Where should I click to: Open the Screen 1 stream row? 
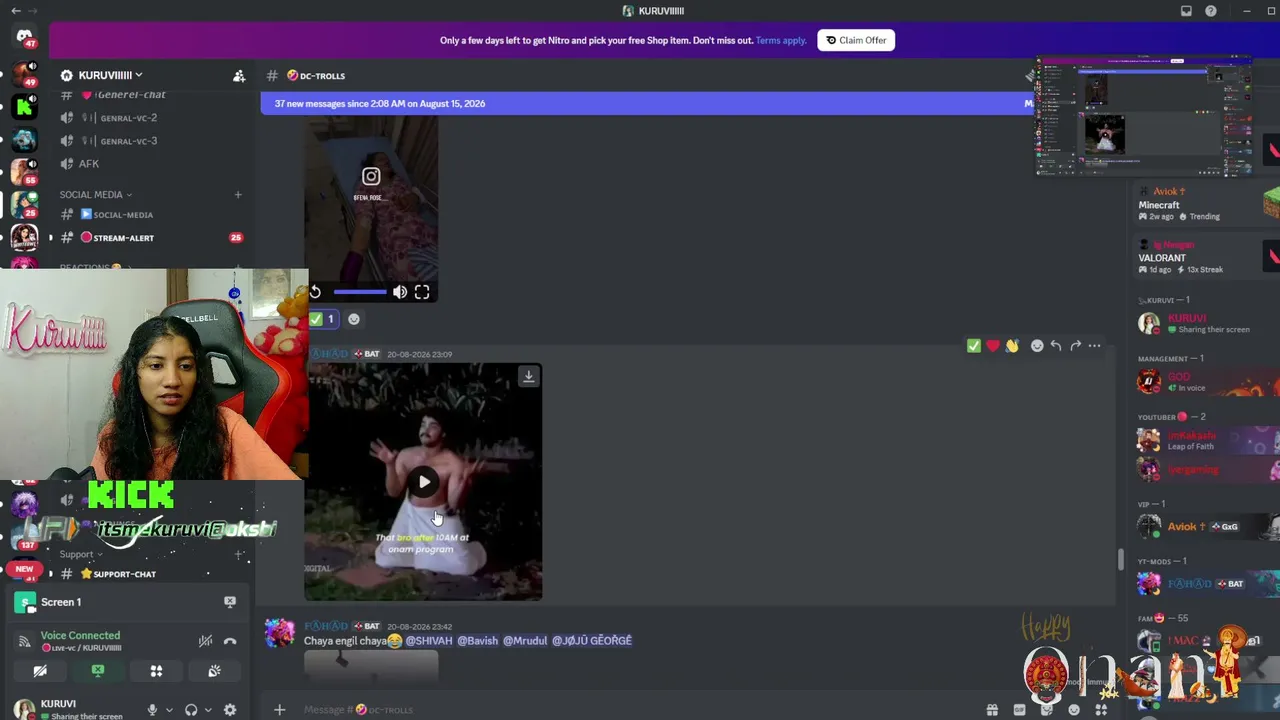tap(126, 602)
